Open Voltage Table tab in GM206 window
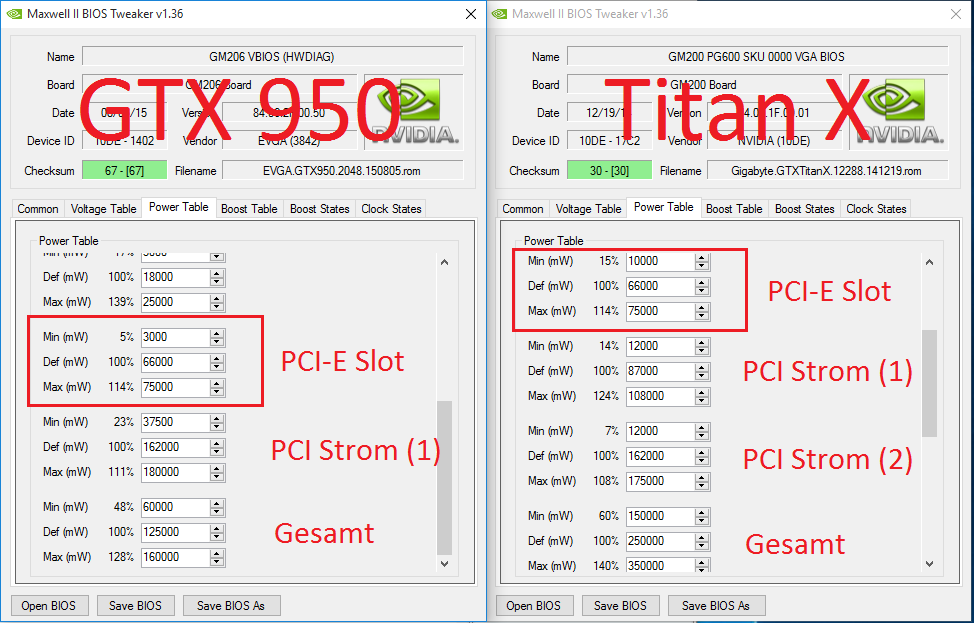 click(x=103, y=209)
